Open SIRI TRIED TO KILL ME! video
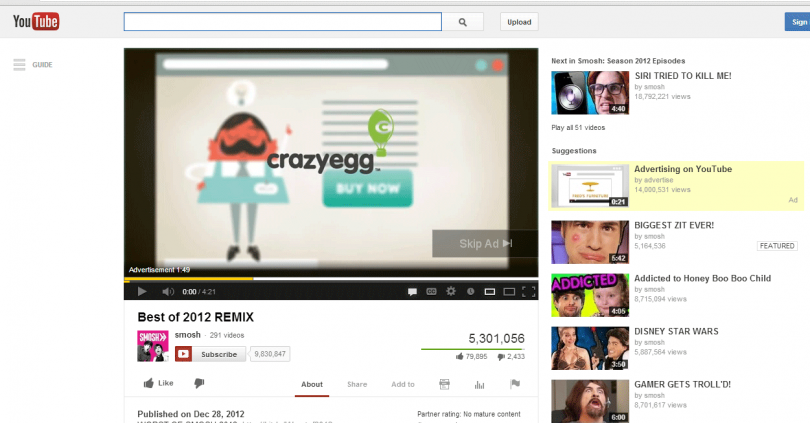The image size is (810, 423). click(x=683, y=76)
